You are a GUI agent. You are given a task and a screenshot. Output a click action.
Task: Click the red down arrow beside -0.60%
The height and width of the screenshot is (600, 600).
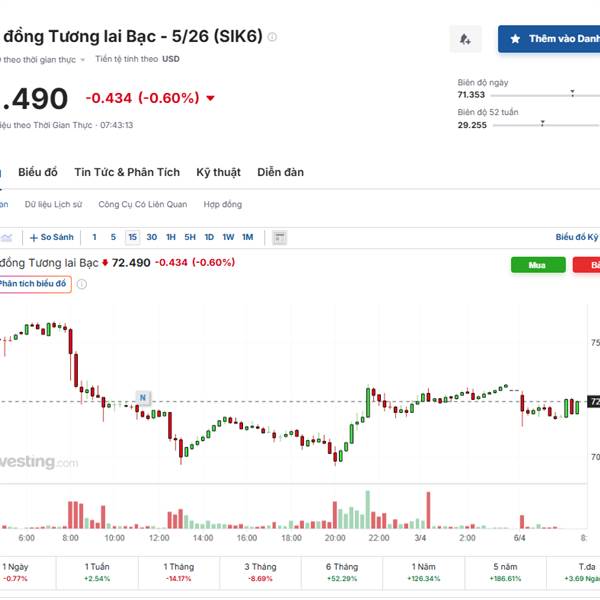click(210, 98)
